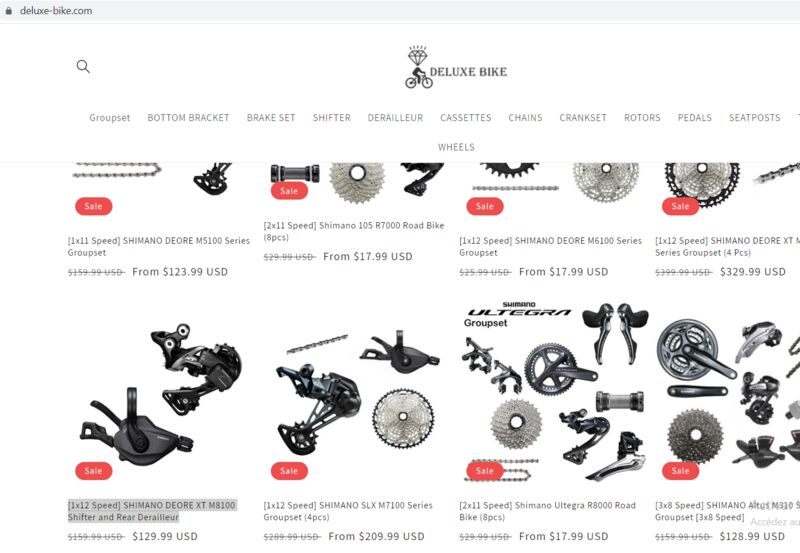Open the BOTTOM BRACKET category
Viewport: 800px width, 553px height.
pyautogui.click(x=188, y=118)
